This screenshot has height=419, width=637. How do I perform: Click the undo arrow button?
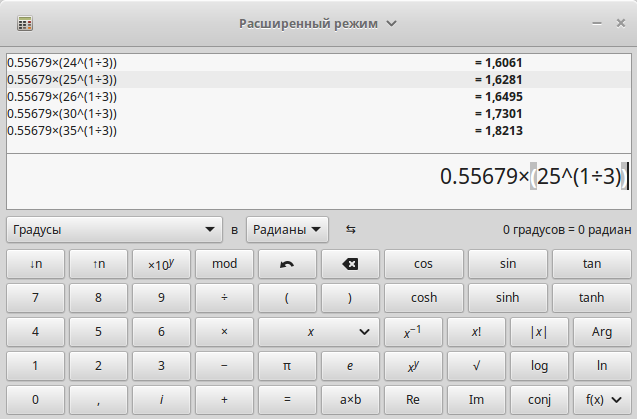click(x=287, y=264)
